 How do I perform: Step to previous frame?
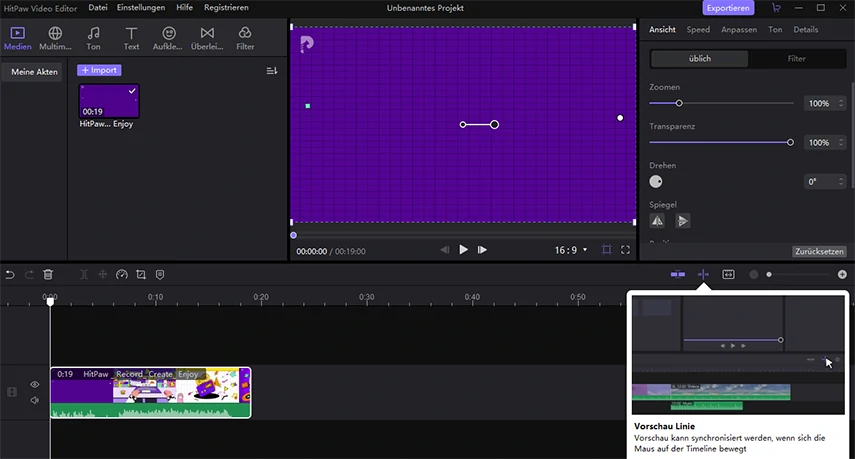click(444, 250)
